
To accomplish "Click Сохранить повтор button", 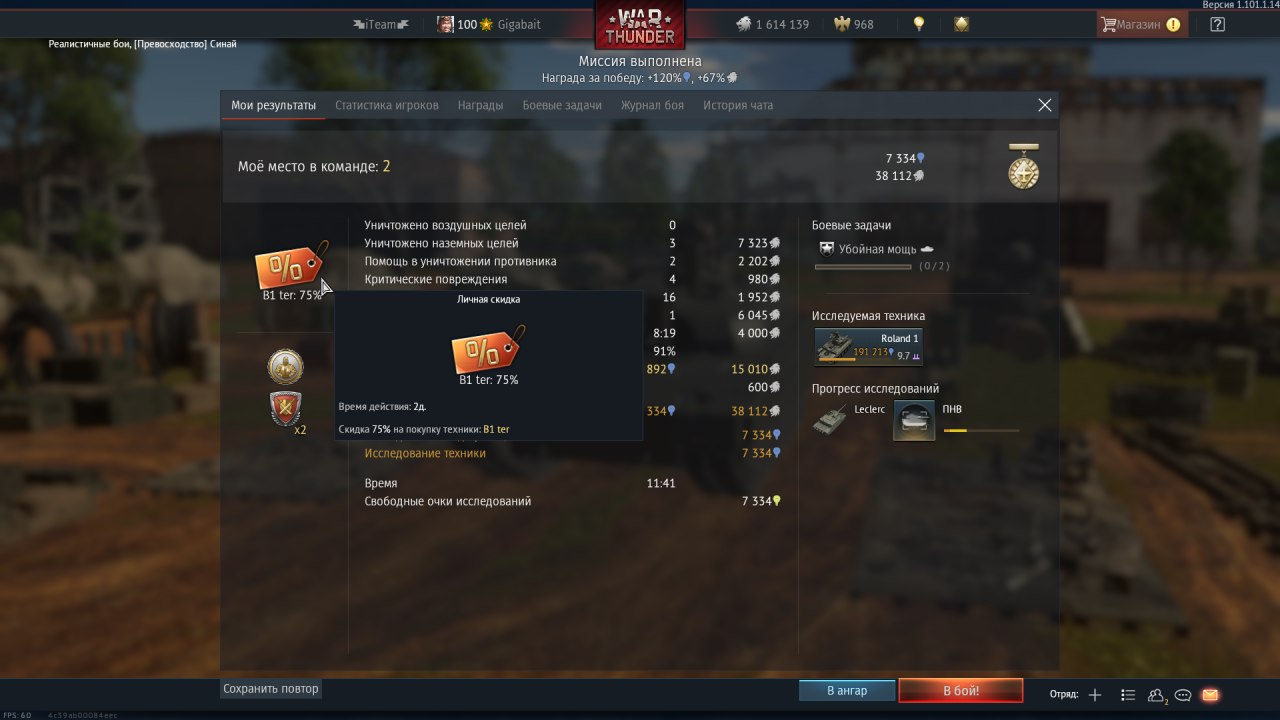I will click(x=271, y=688).
